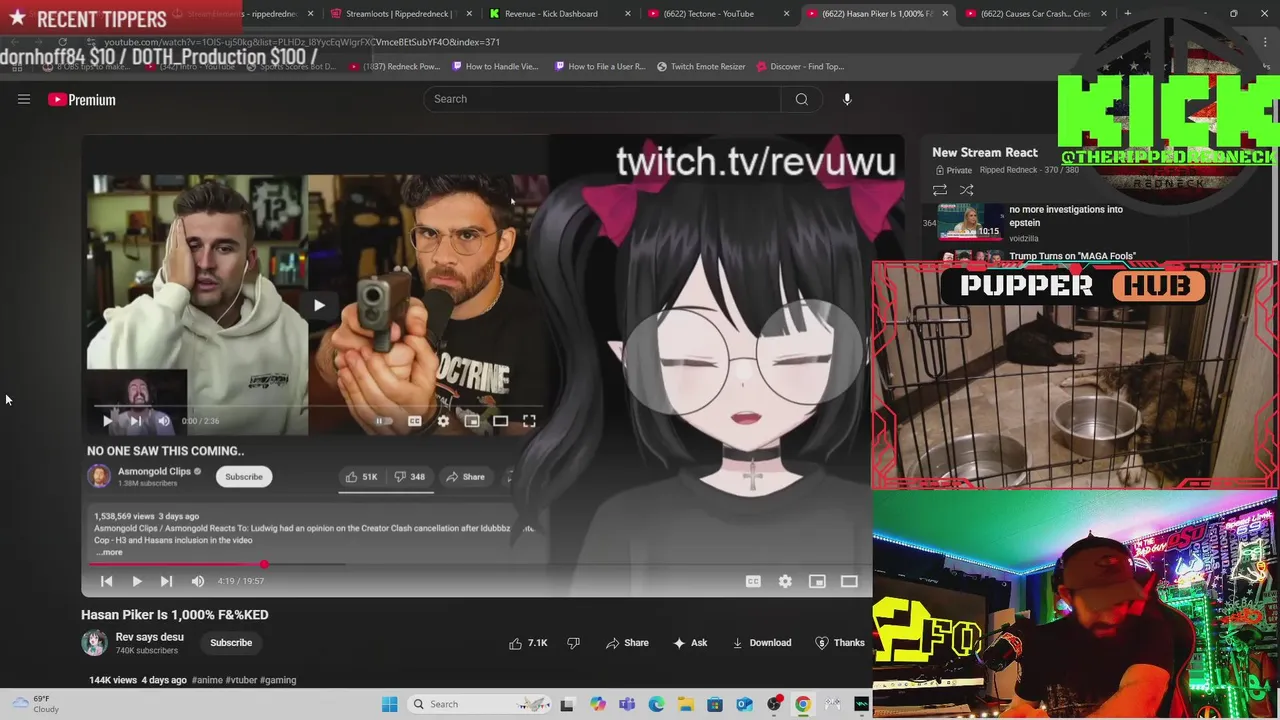The image size is (1280, 720).
Task: Toggle closed captions on the main player
Action: click(x=753, y=581)
